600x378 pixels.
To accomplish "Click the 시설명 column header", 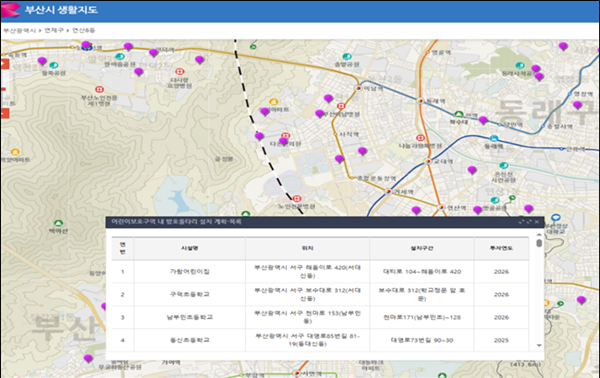I will [x=190, y=248].
